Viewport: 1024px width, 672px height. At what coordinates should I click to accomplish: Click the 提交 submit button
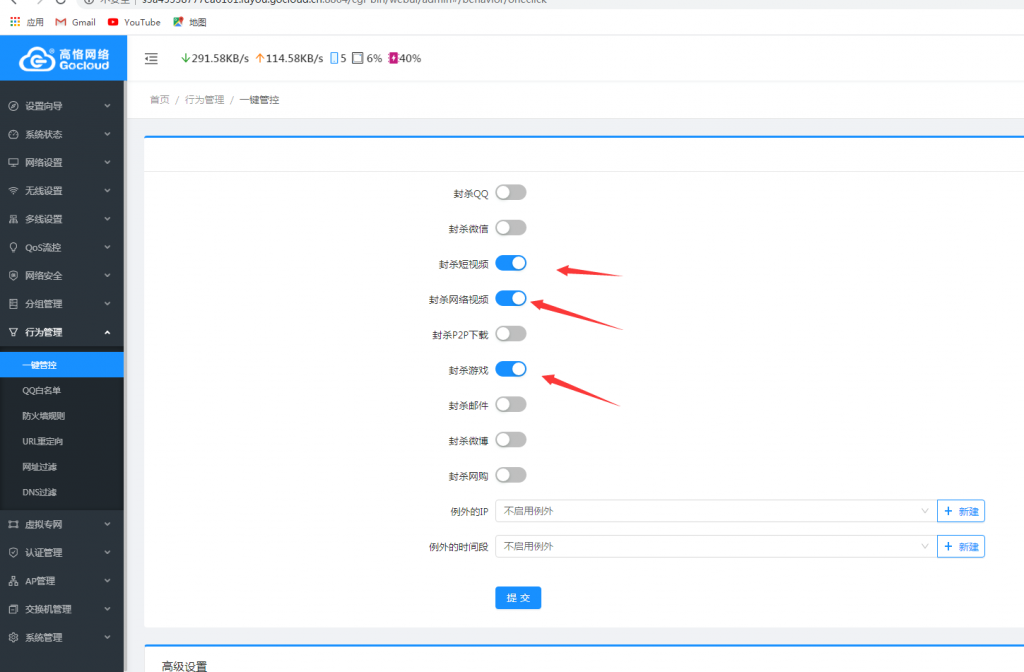(x=518, y=598)
